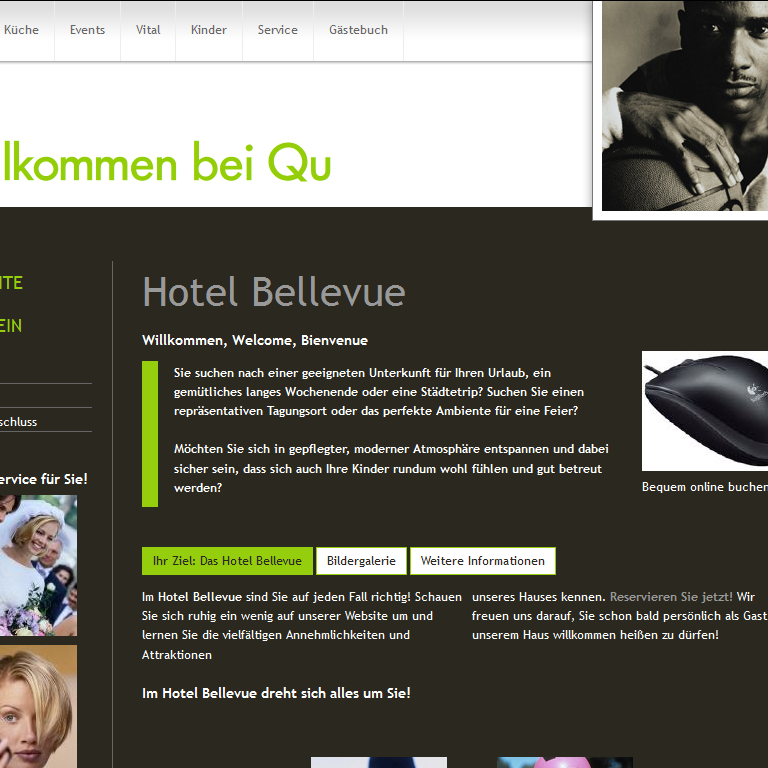Click the computer mouse image for online booking
This screenshot has width=768, height=768.
[705, 410]
